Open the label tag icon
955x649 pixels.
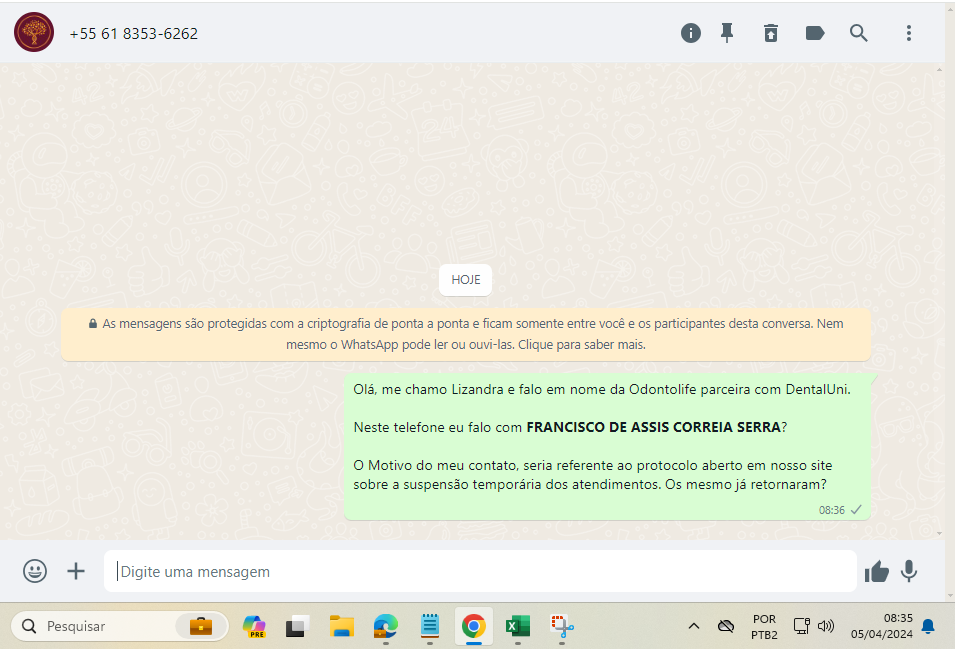point(815,33)
